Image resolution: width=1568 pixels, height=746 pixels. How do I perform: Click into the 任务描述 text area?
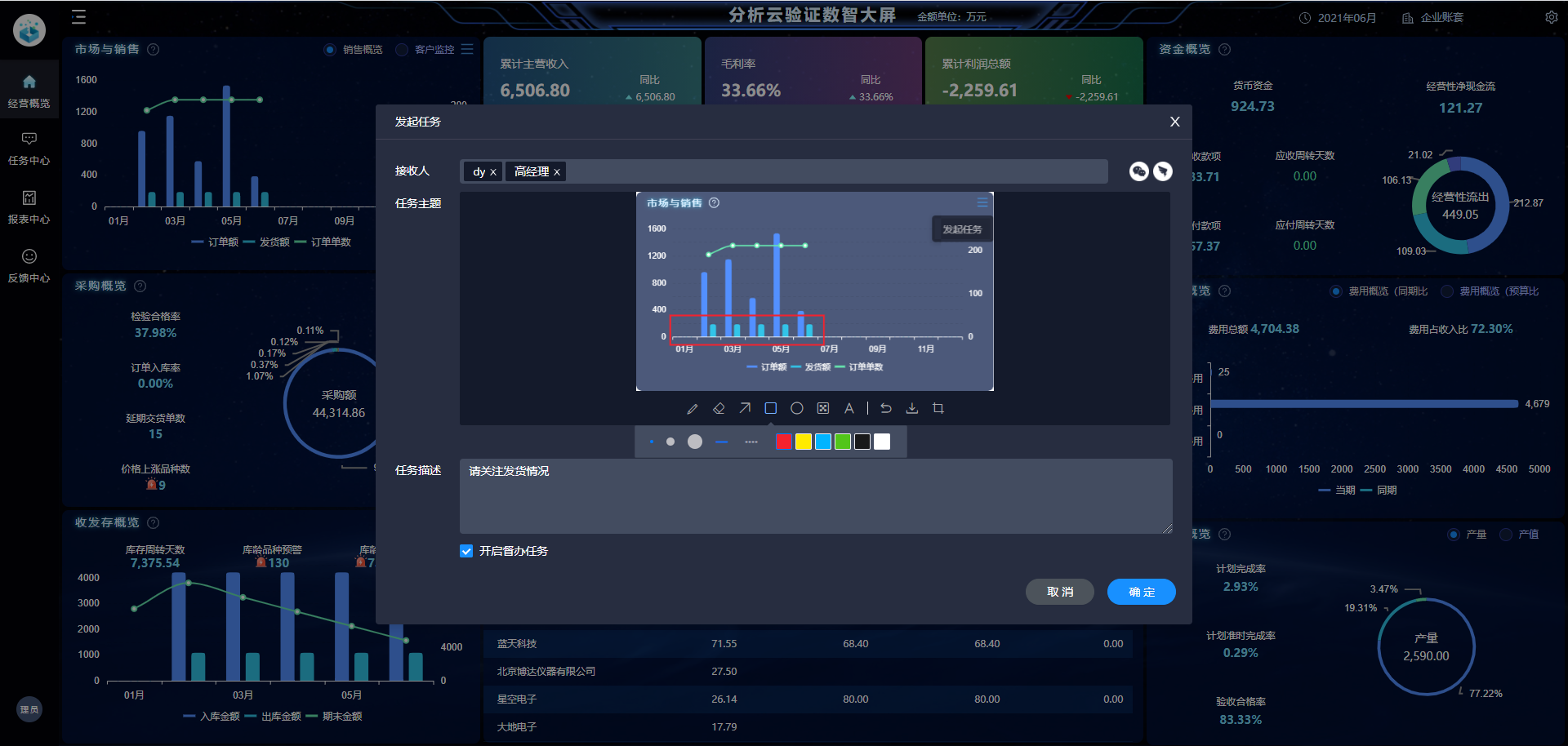coord(816,496)
